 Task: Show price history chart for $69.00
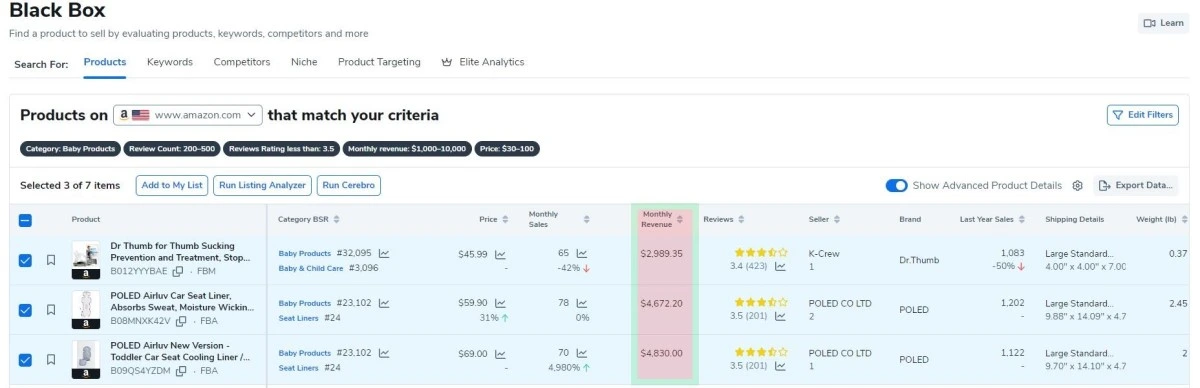point(500,353)
